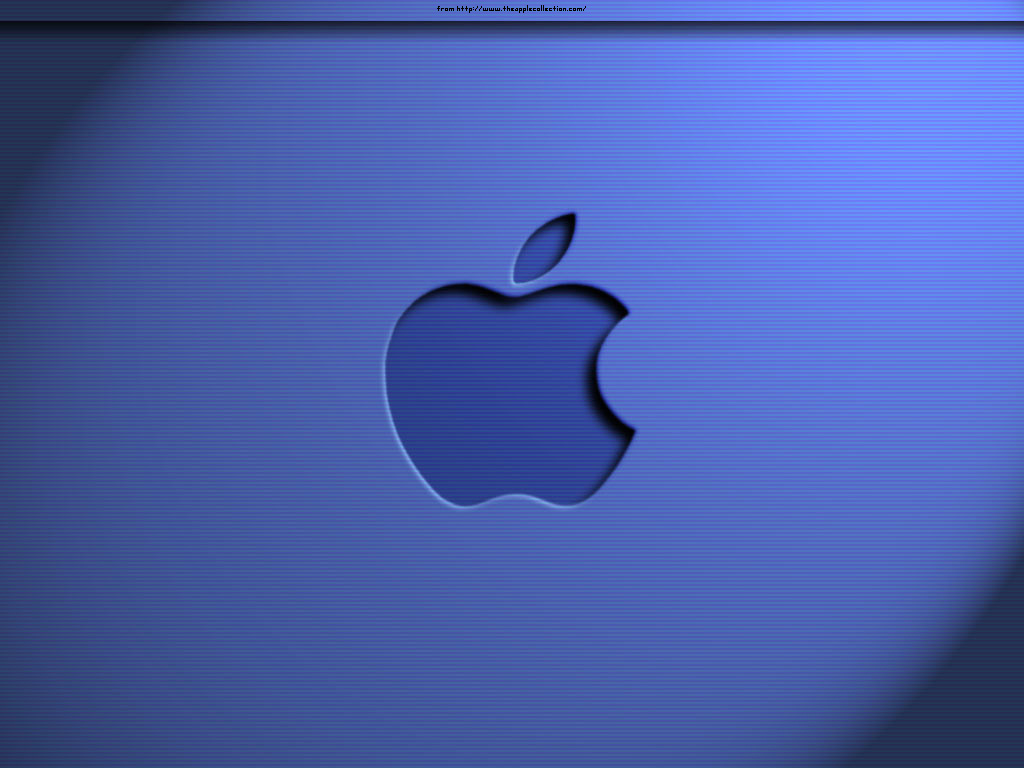Screen dimensions: 1024x768
Task: Click the wallpaper area above the Apple leaf
Action: (x=545, y=130)
